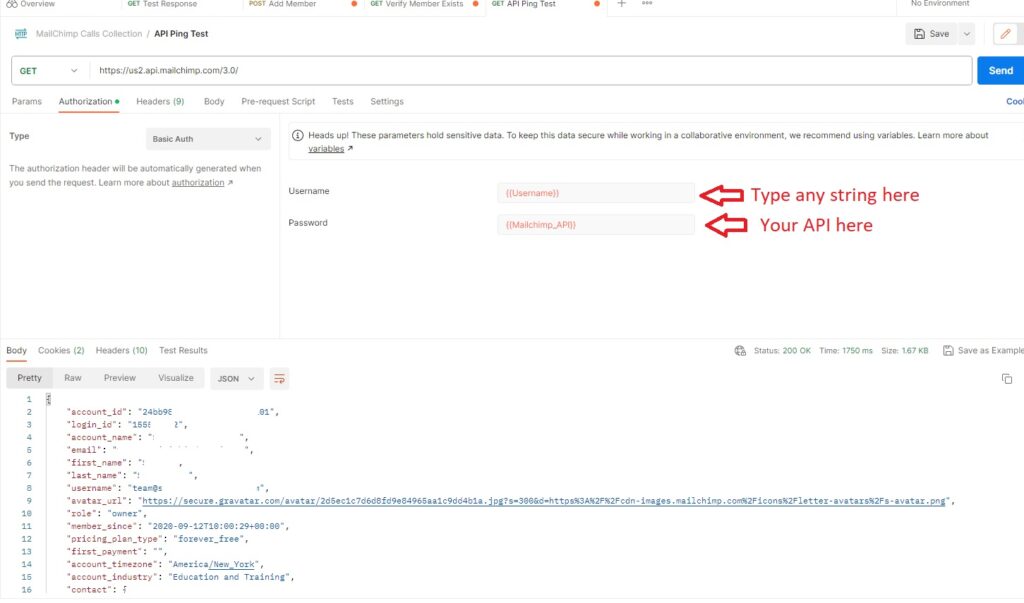1024x603 pixels.
Task: Toggle the wrap lines icon
Action: coord(280,379)
